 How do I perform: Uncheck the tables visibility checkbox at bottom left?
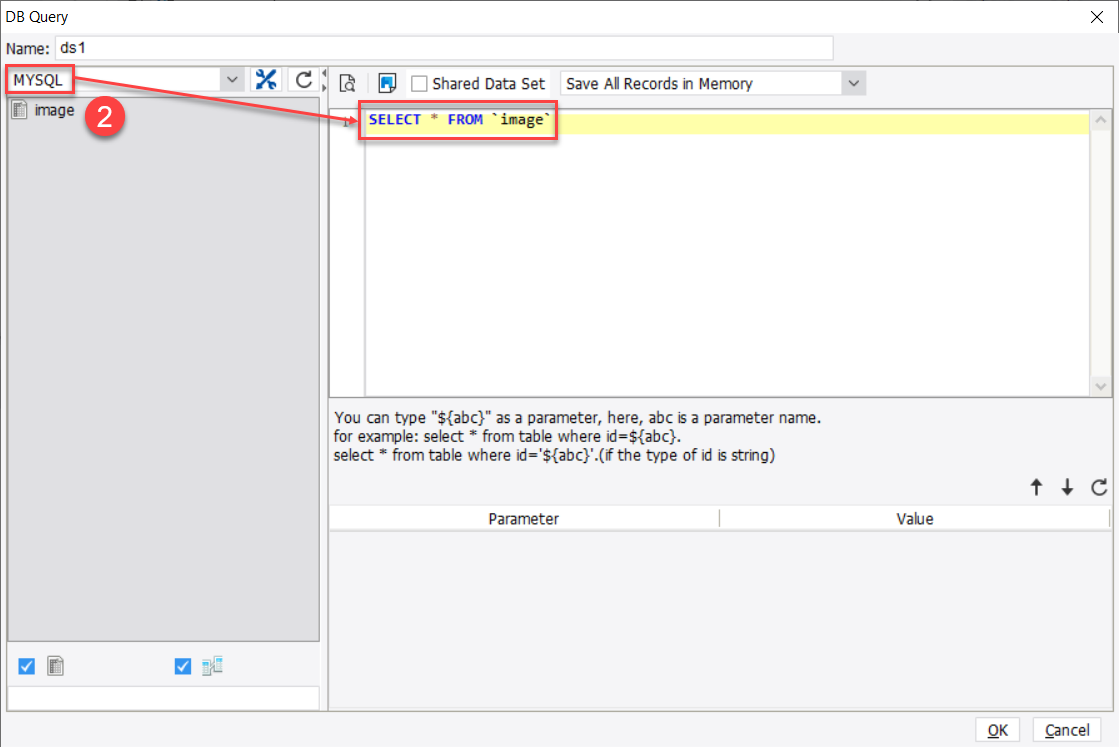tap(25, 665)
